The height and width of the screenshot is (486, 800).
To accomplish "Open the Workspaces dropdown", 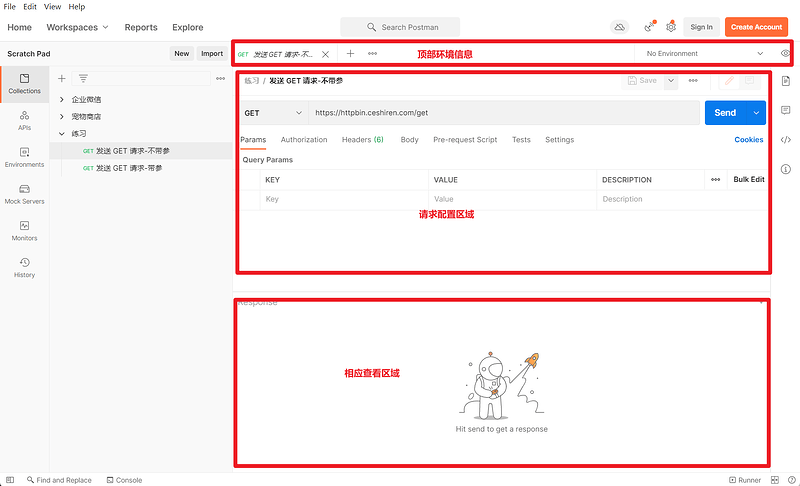I will (77, 27).
